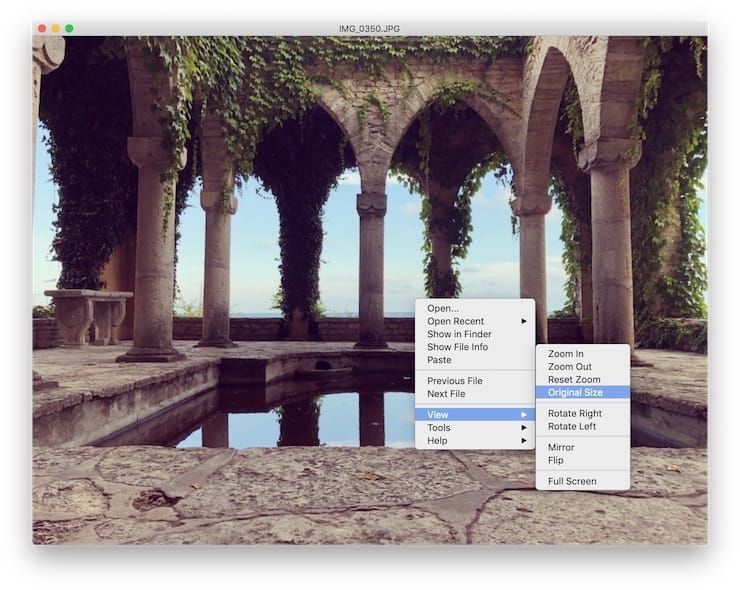
Task: Go to Next File
Action: [x=475, y=394]
